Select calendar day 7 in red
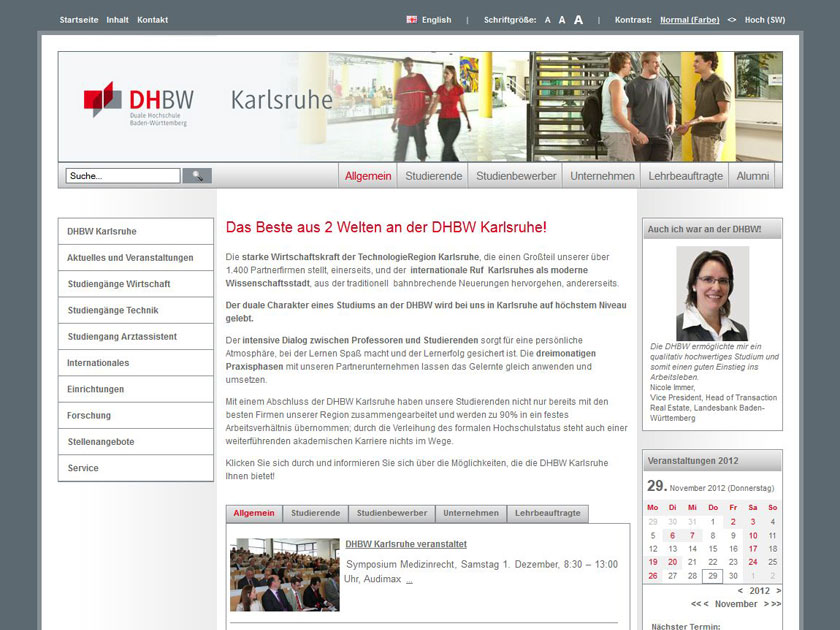Image resolution: width=840 pixels, height=630 pixels. click(x=692, y=536)
